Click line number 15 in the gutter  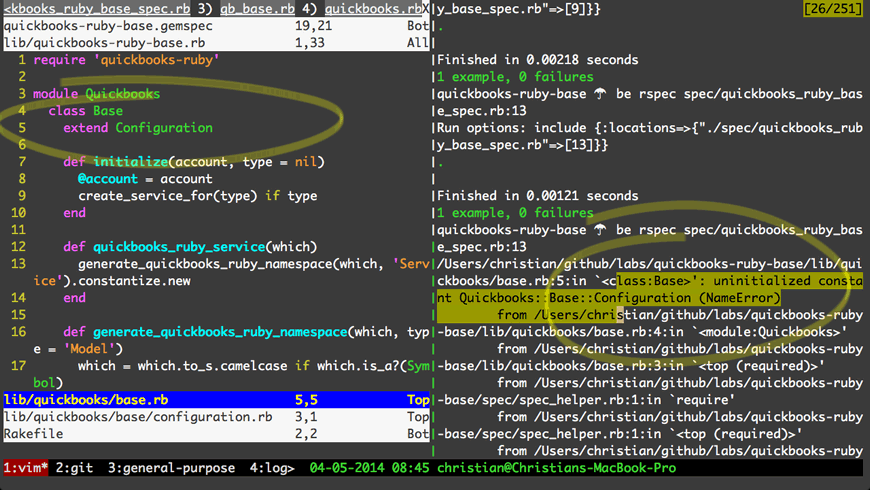tap(18, 315)
